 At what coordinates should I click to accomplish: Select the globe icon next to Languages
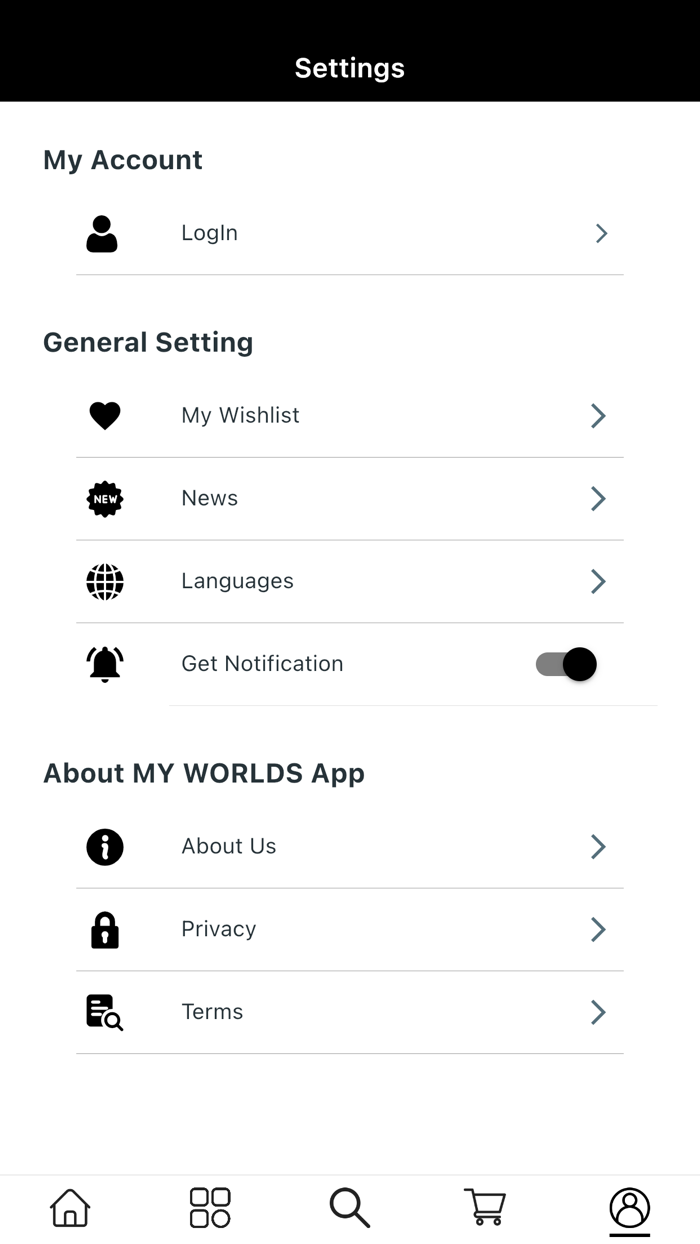click(x=104, y=581)
